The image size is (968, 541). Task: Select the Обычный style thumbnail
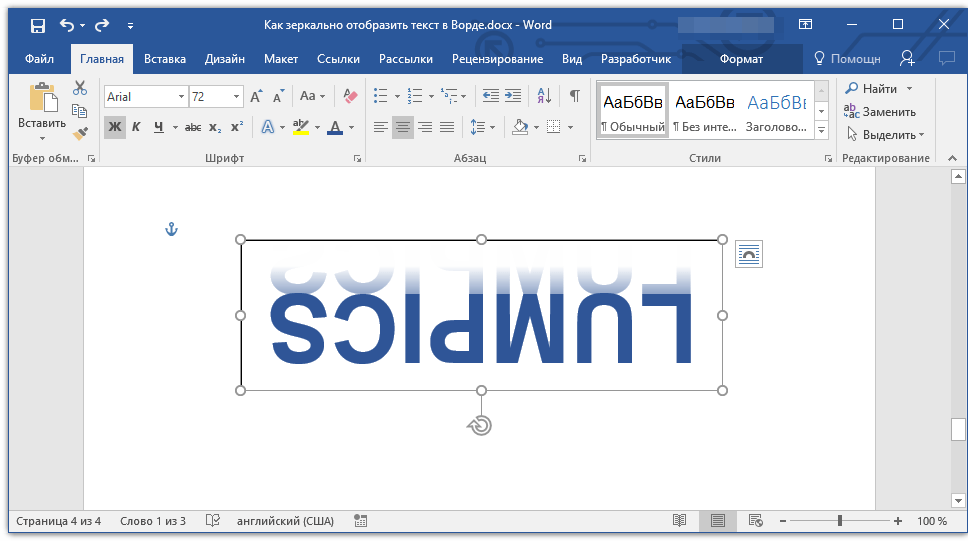tap(632, 110)
